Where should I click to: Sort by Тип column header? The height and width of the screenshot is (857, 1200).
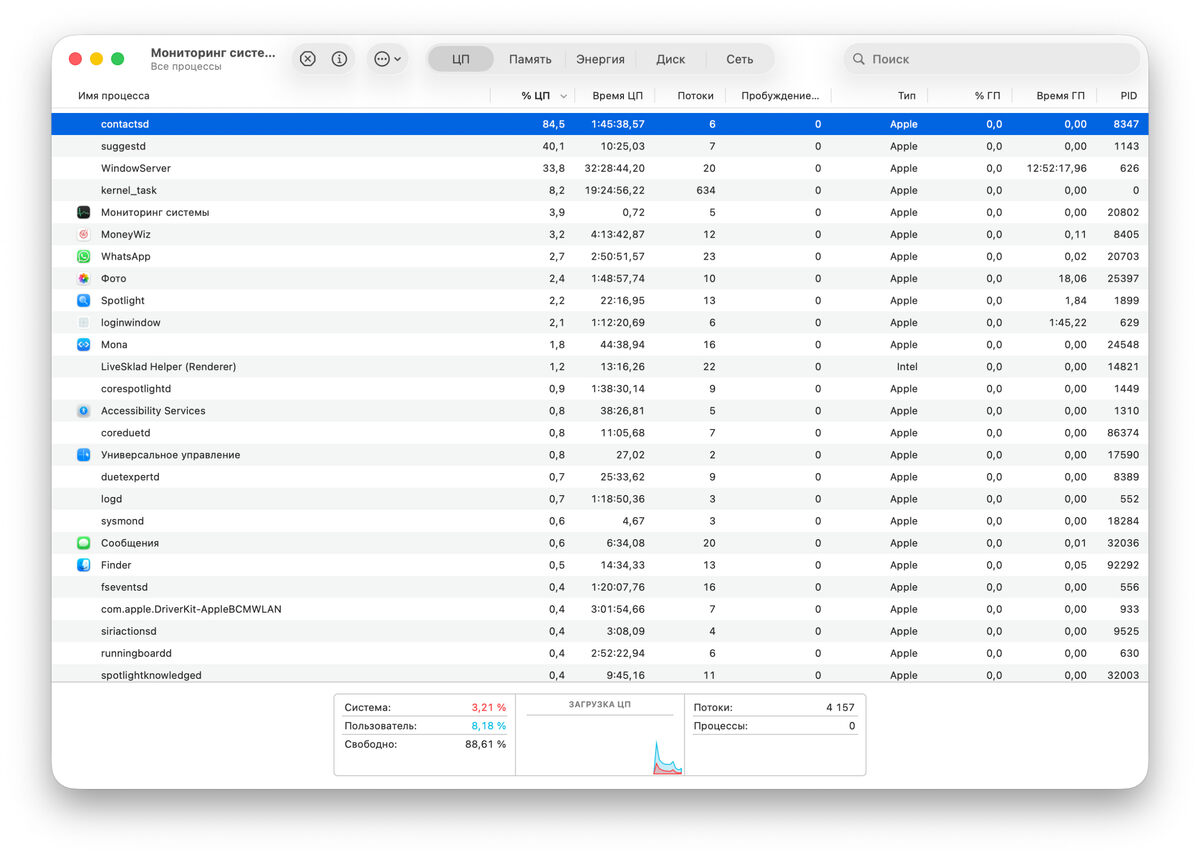point(906,96)
